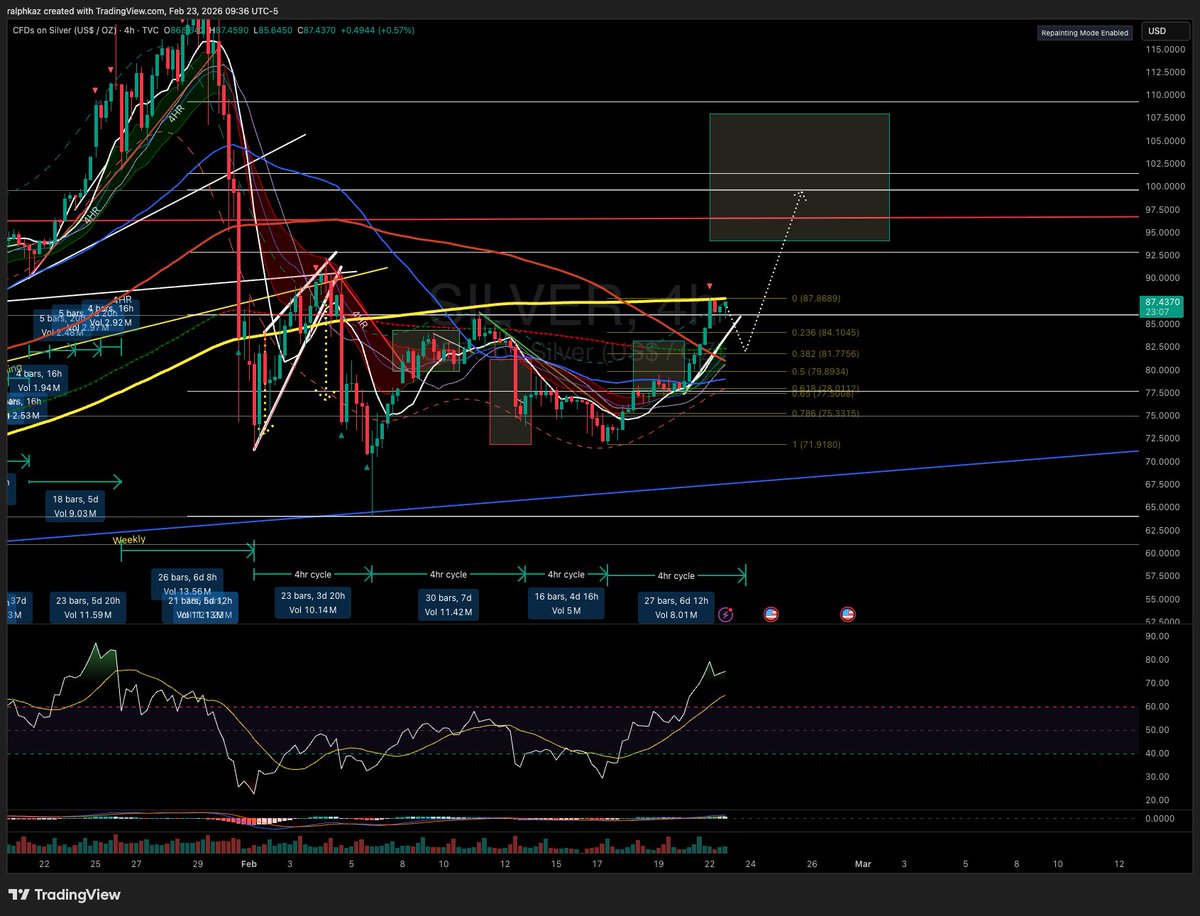
Task: Click the TradingView logo
Action: point(65,894)
